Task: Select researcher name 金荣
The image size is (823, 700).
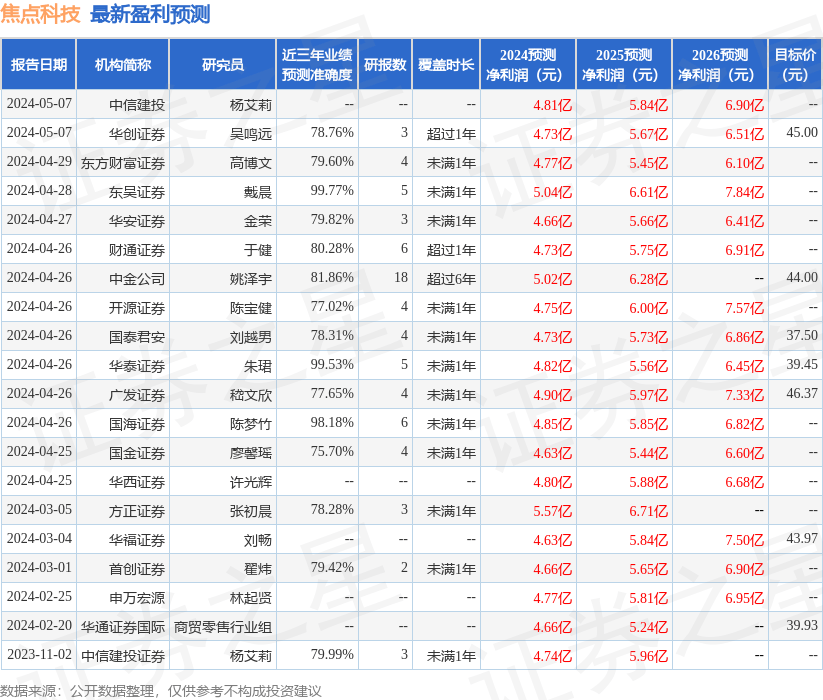Action: [x=258, y=221]
